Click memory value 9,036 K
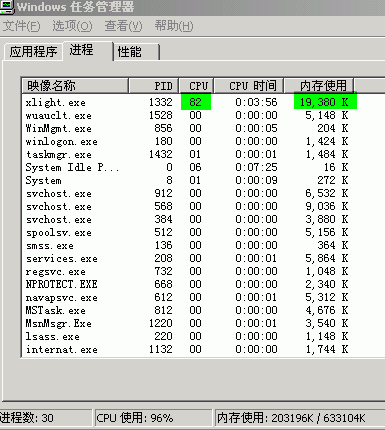This screenshot has width=385, height=430. tap(327, 206)
